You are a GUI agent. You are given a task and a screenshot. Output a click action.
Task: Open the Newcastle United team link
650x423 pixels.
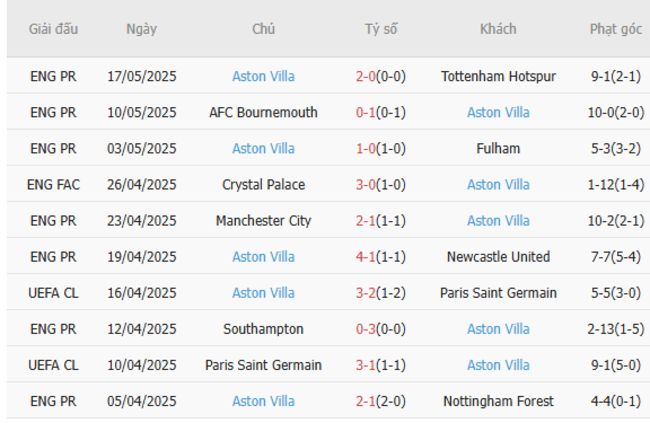[498, 256]
